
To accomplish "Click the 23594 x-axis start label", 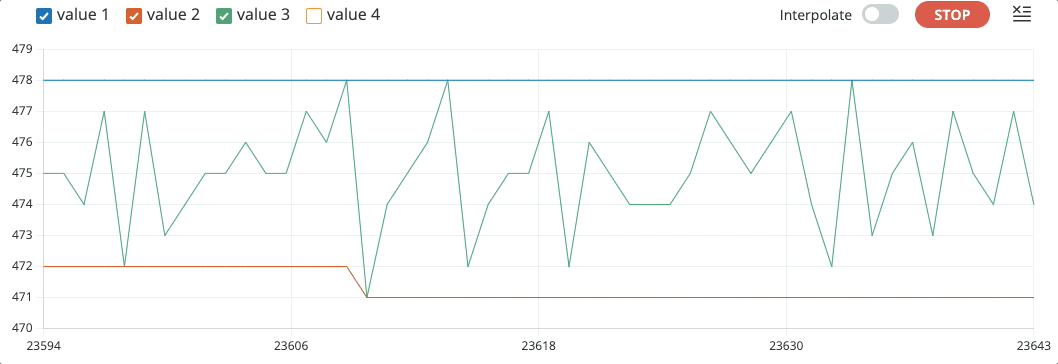I will [x=44, y=346].
